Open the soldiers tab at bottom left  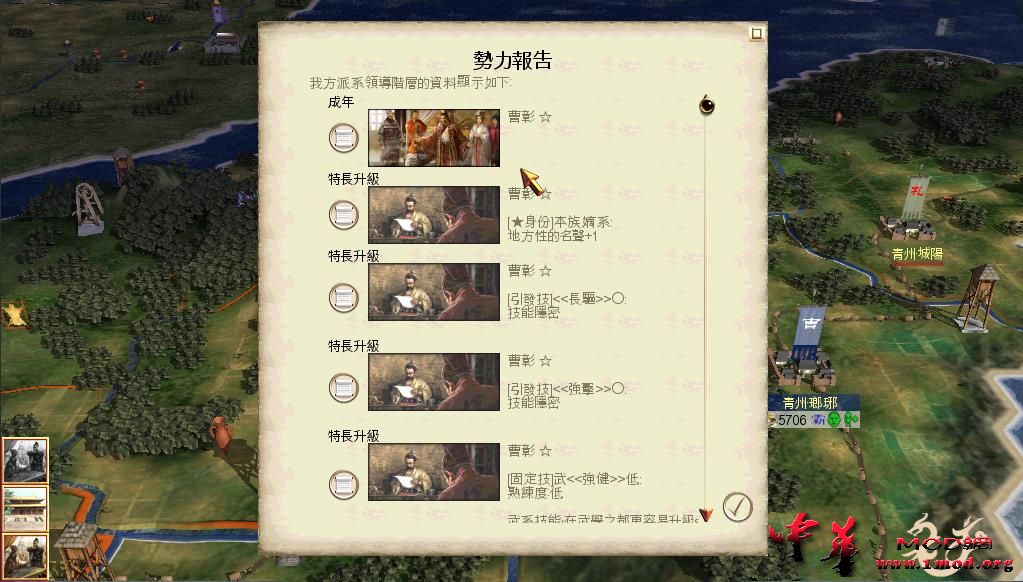pyautogui.click(x=25, y=556)
